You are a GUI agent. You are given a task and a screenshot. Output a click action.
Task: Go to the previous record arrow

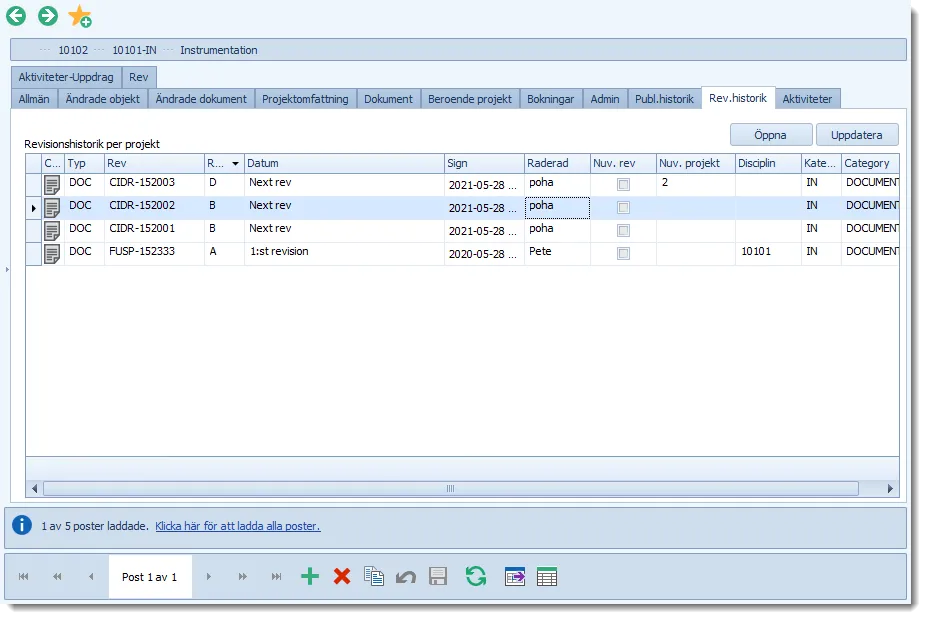[x=91, y=576]
